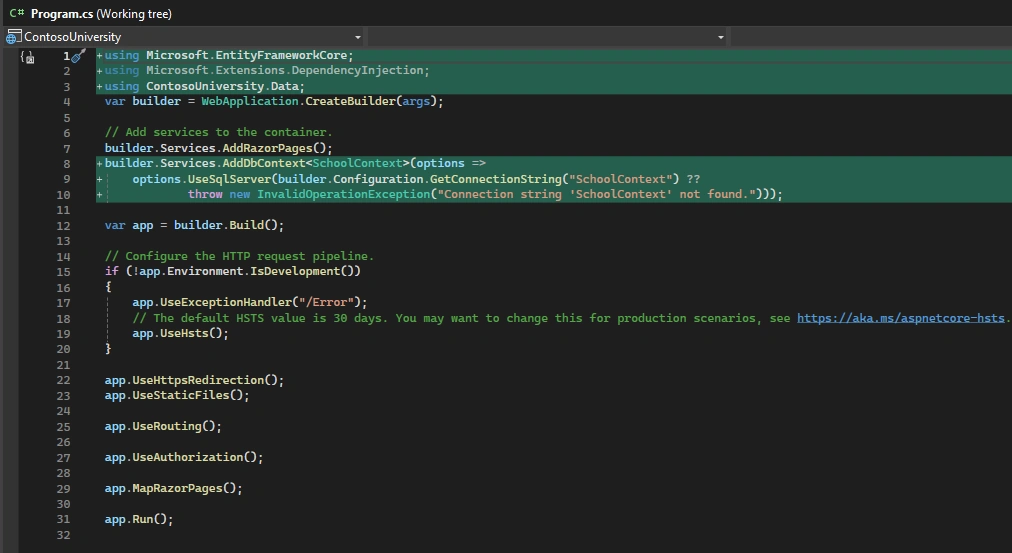Screen dimensions: 1012x553
Task: Click the opening brace on line 16
Action: [x=108, y=287]
